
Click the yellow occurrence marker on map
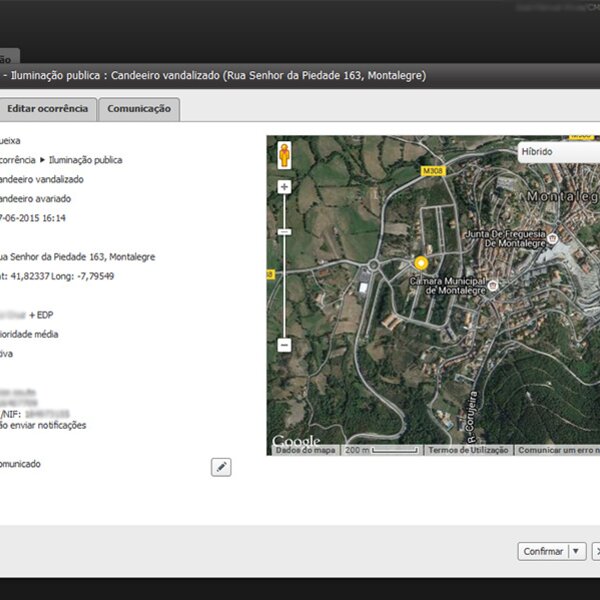(421, 263)
